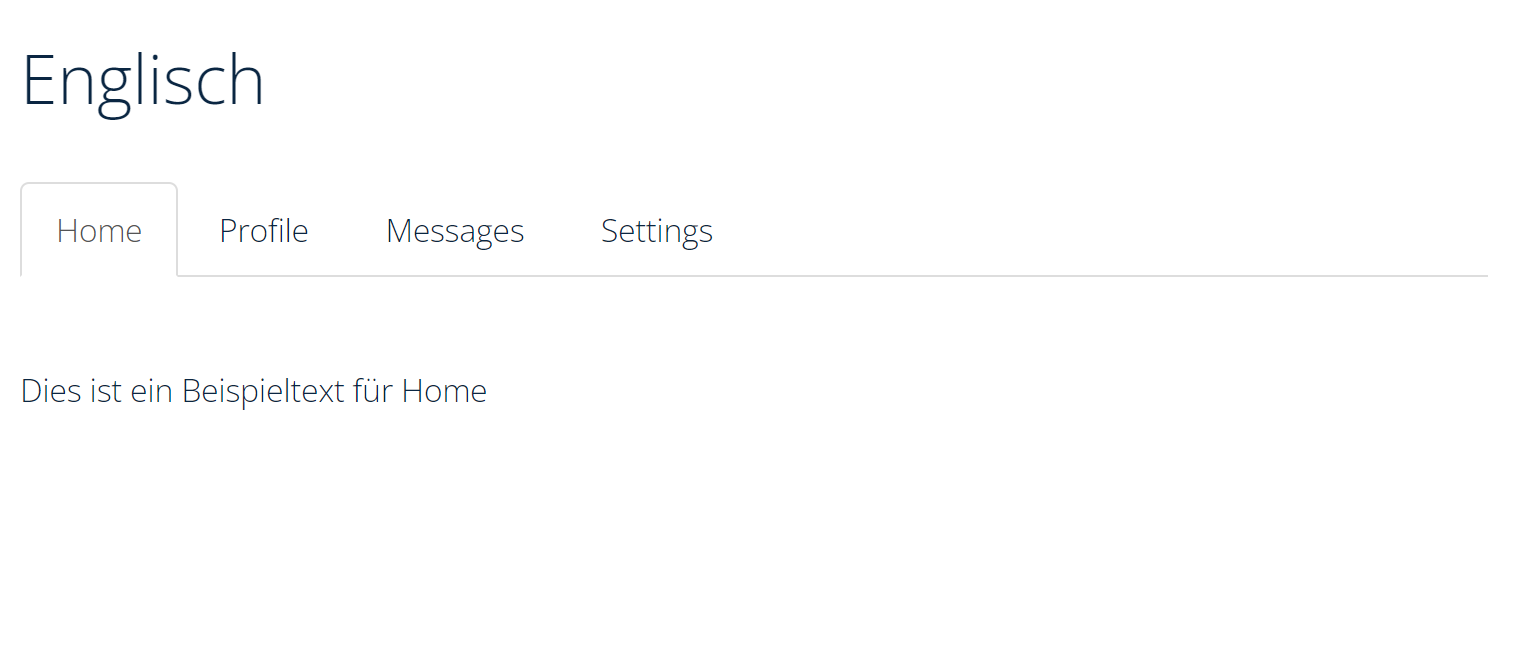Click the active Home tab
Image resolution: width=1514 pixels, height=647 pixels.
click(99, 230)
